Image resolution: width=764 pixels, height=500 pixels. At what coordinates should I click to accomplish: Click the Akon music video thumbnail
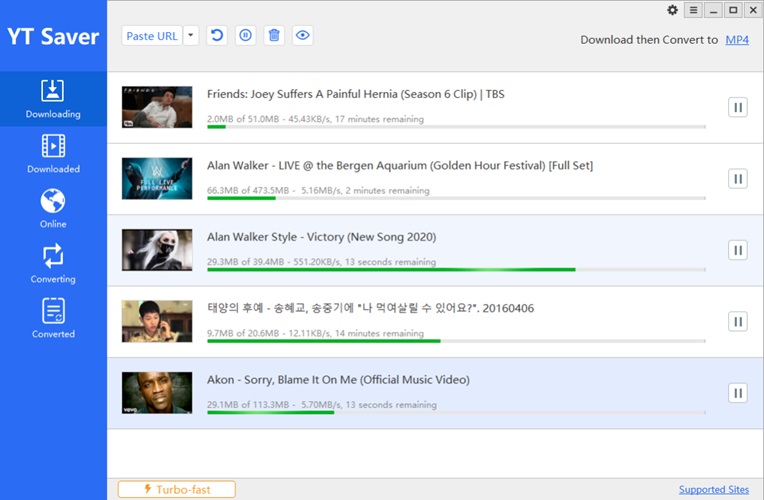pos(157,393)
